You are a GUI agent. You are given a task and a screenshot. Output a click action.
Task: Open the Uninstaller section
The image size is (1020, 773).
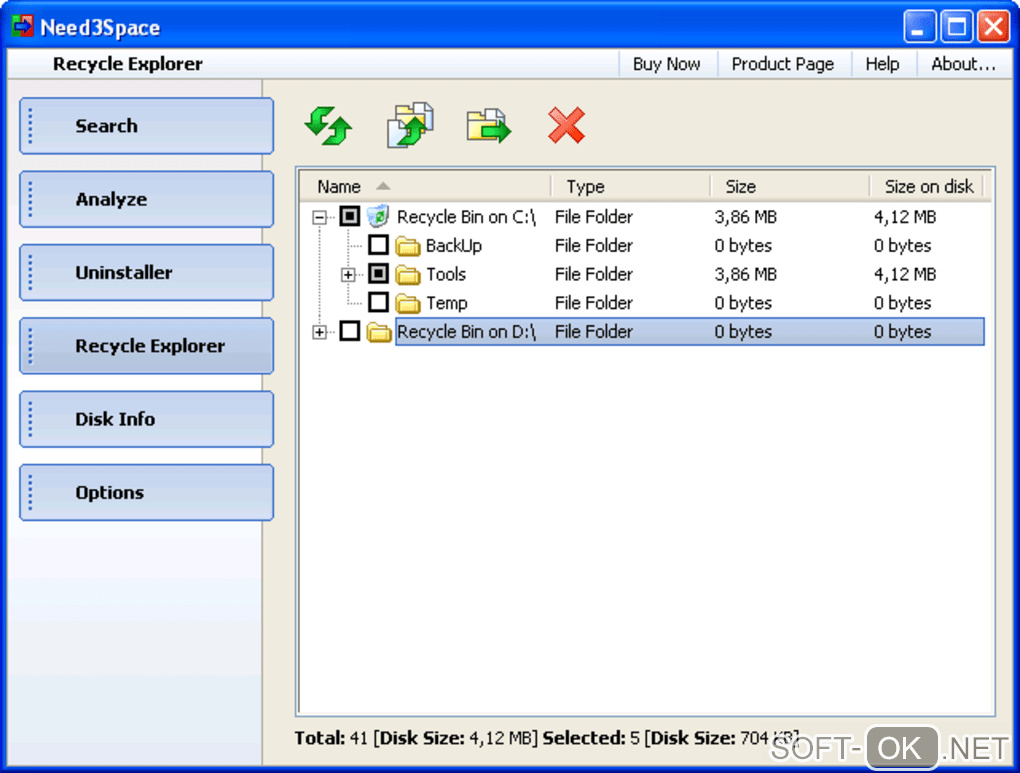[146, 273]
